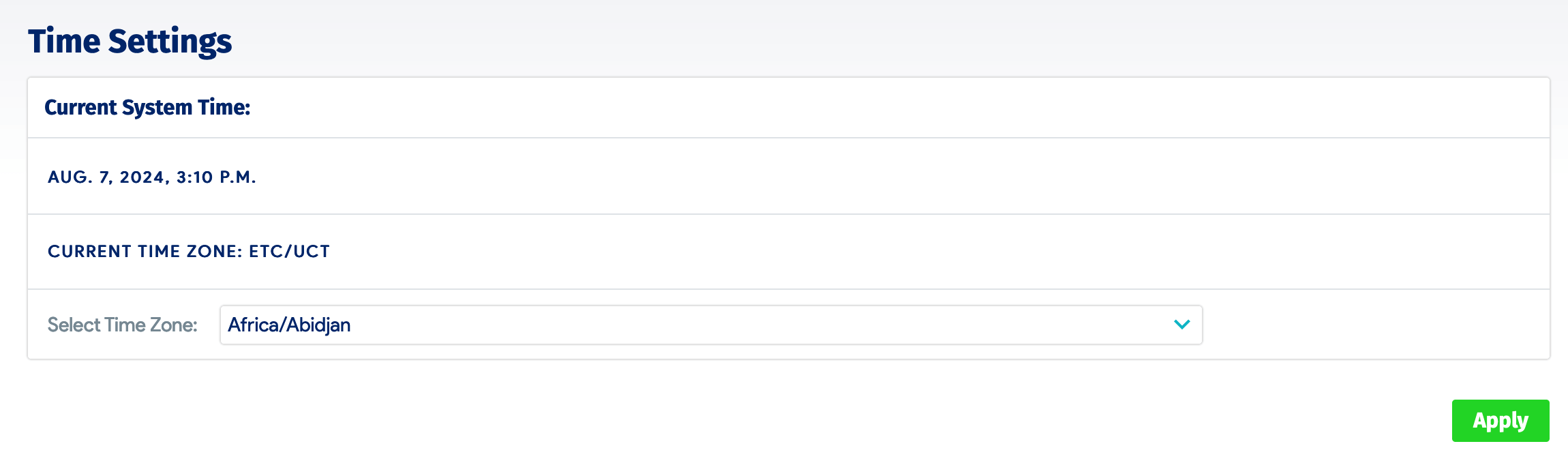Click the "ETC/UCT" time zone value

click(289, 252)
